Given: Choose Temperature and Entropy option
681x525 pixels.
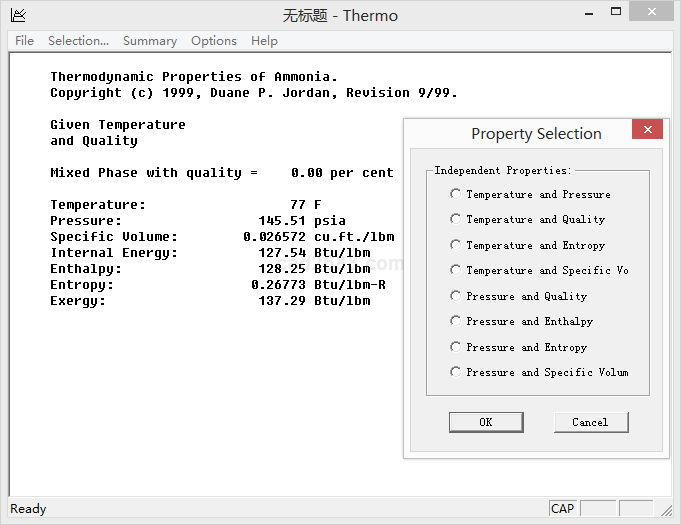Looking at the screenshot, I should (456, 245).
